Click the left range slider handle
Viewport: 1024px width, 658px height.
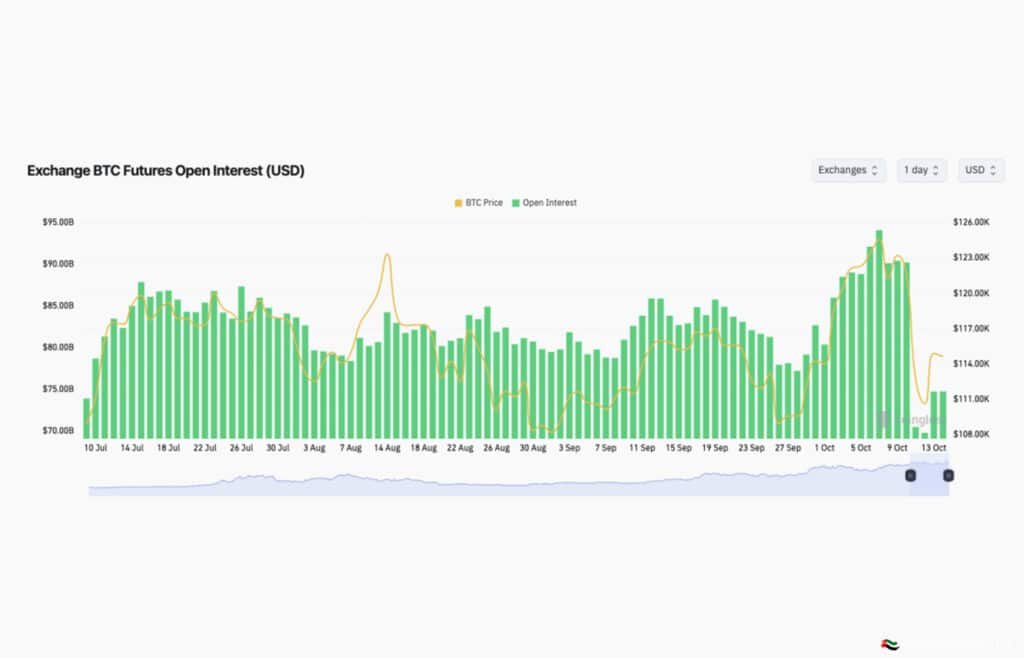point(910,475)
